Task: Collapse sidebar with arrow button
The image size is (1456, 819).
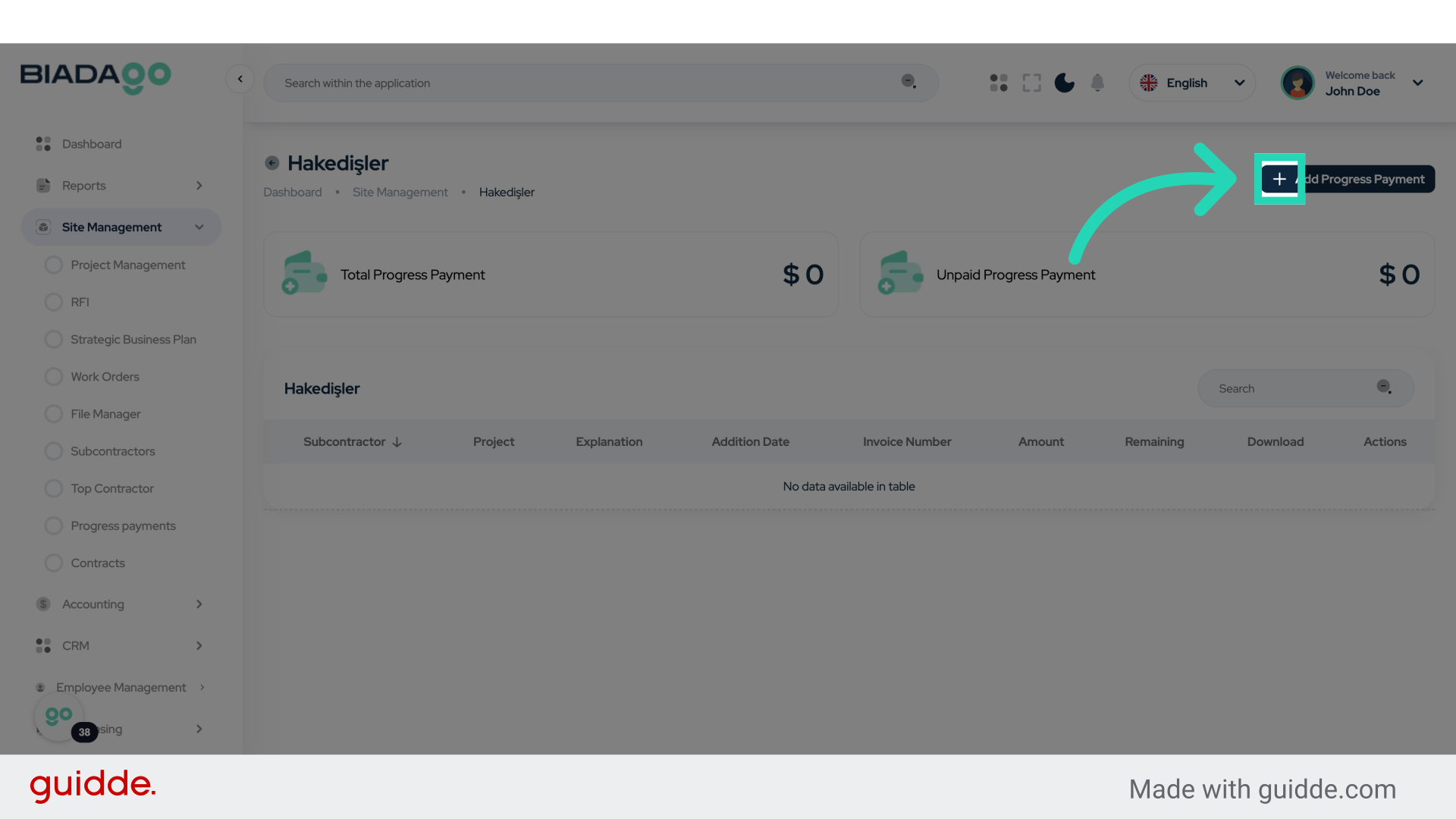Action: (x=240, y=79)
